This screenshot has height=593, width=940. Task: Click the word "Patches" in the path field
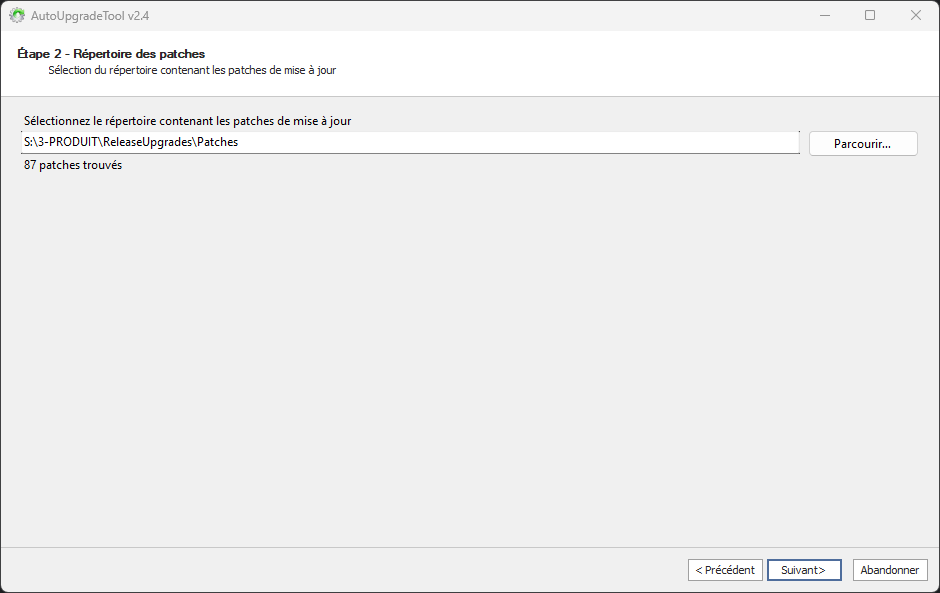pyautogui.click(x=217, y=143)
